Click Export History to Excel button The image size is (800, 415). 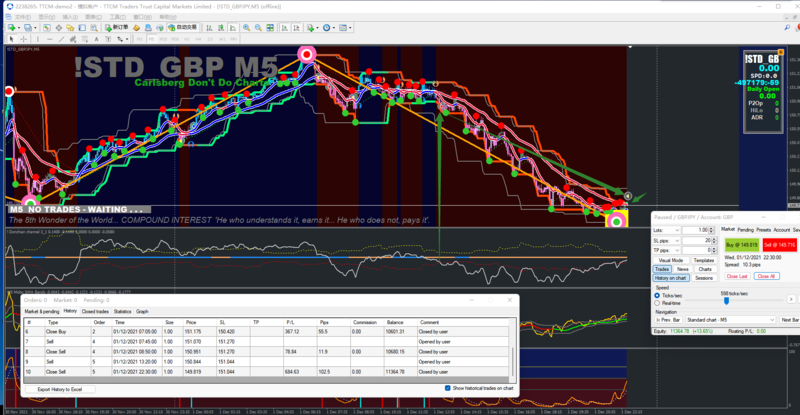coord(61,388)
